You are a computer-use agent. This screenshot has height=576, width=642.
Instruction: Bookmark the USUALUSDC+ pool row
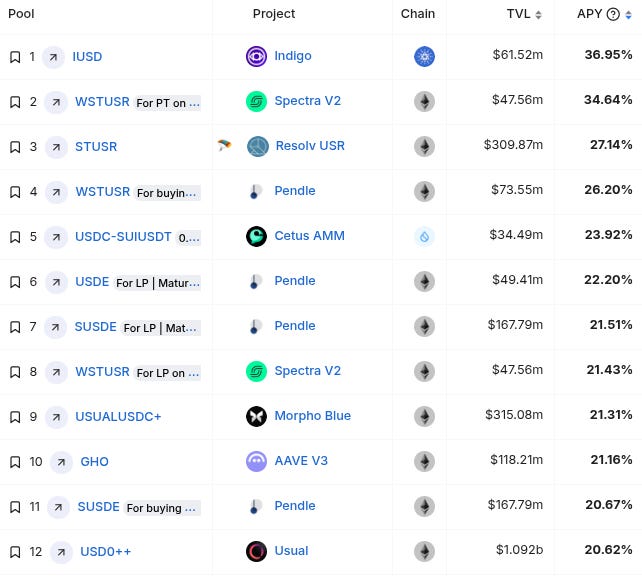pos(15,417)
